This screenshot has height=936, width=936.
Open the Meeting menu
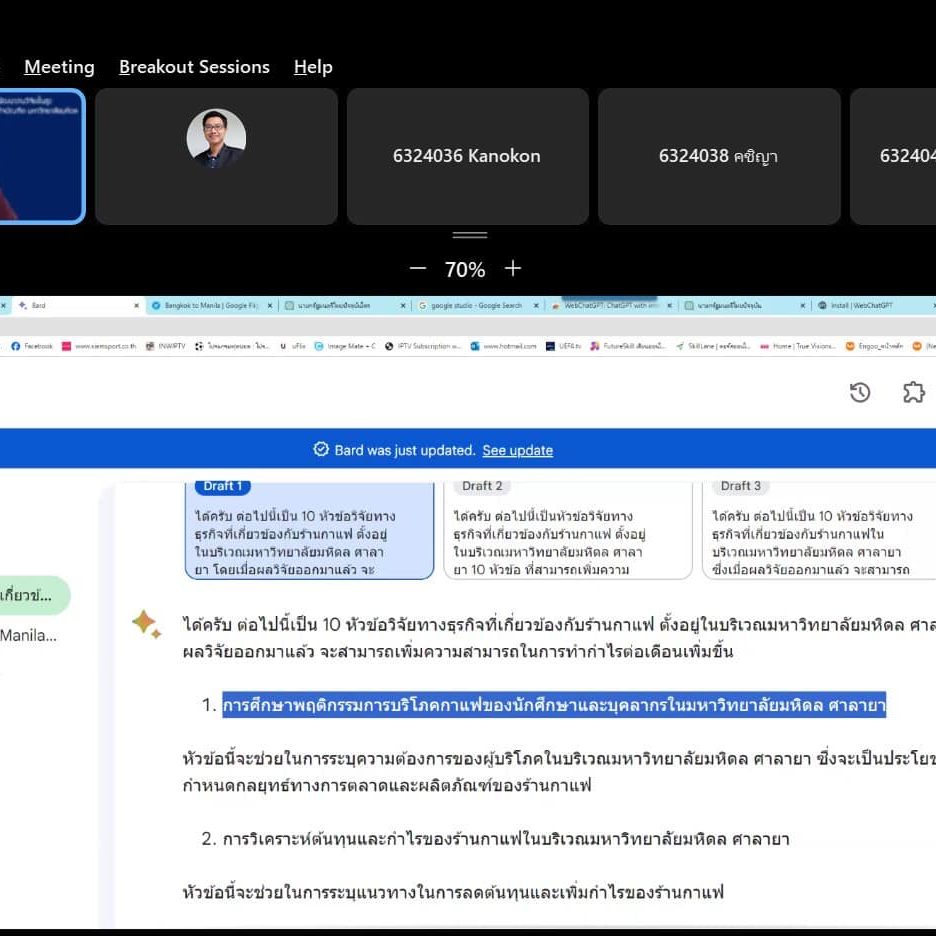(x=59, y=67)
